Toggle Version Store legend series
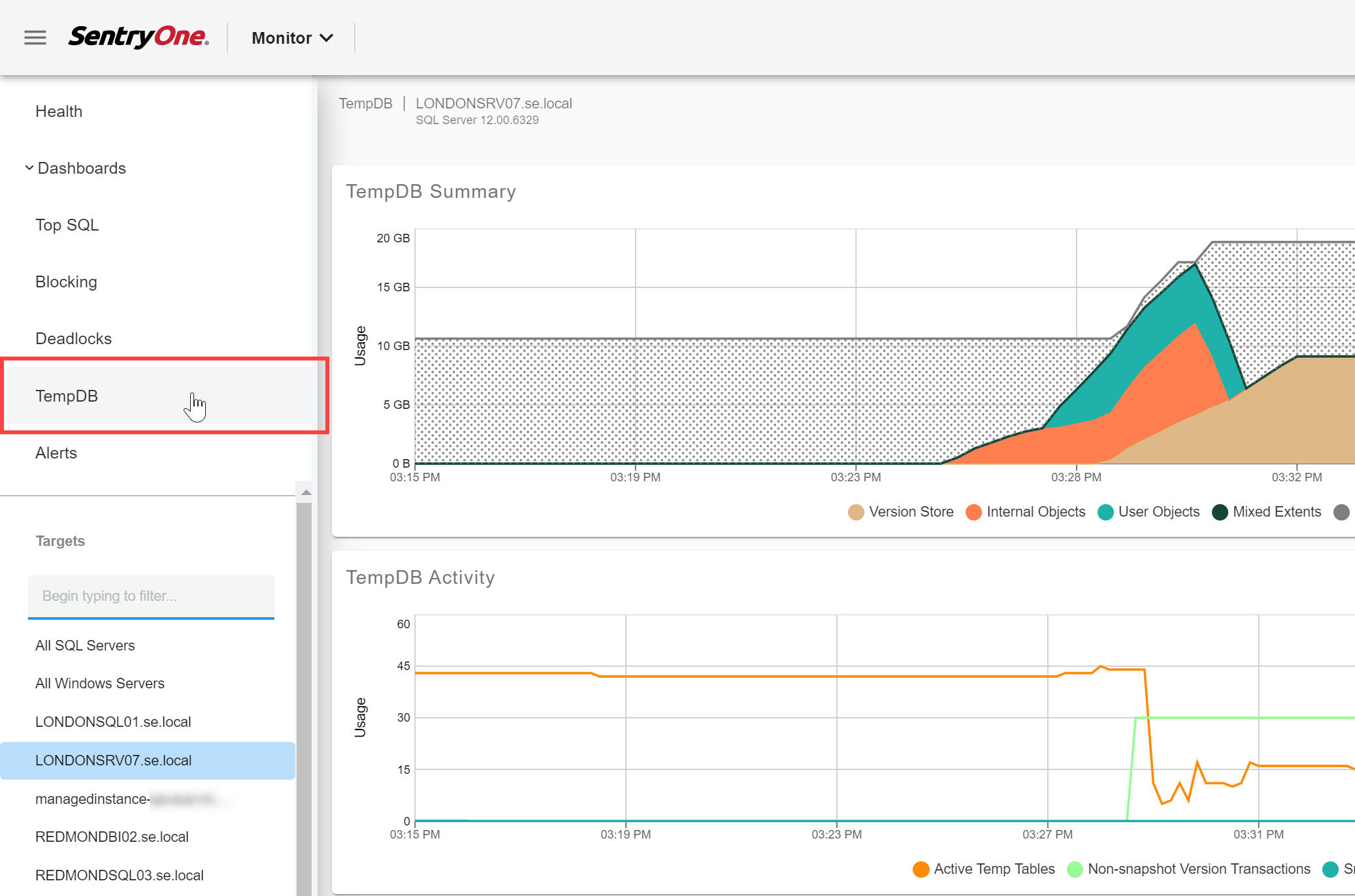Image resolution: width=1355 pixels, height=896 pixels. (901, 512)
